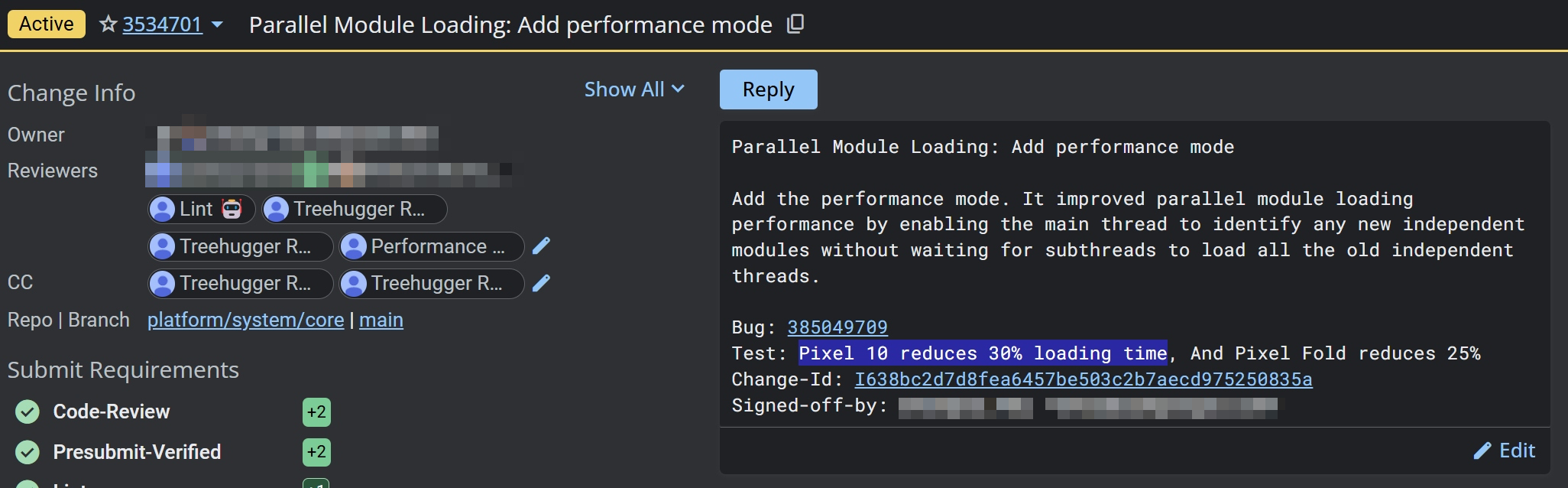Viewport: 1568px width, 488px height.
Task: Open the main branch link
Action: (x=381, y=320)
